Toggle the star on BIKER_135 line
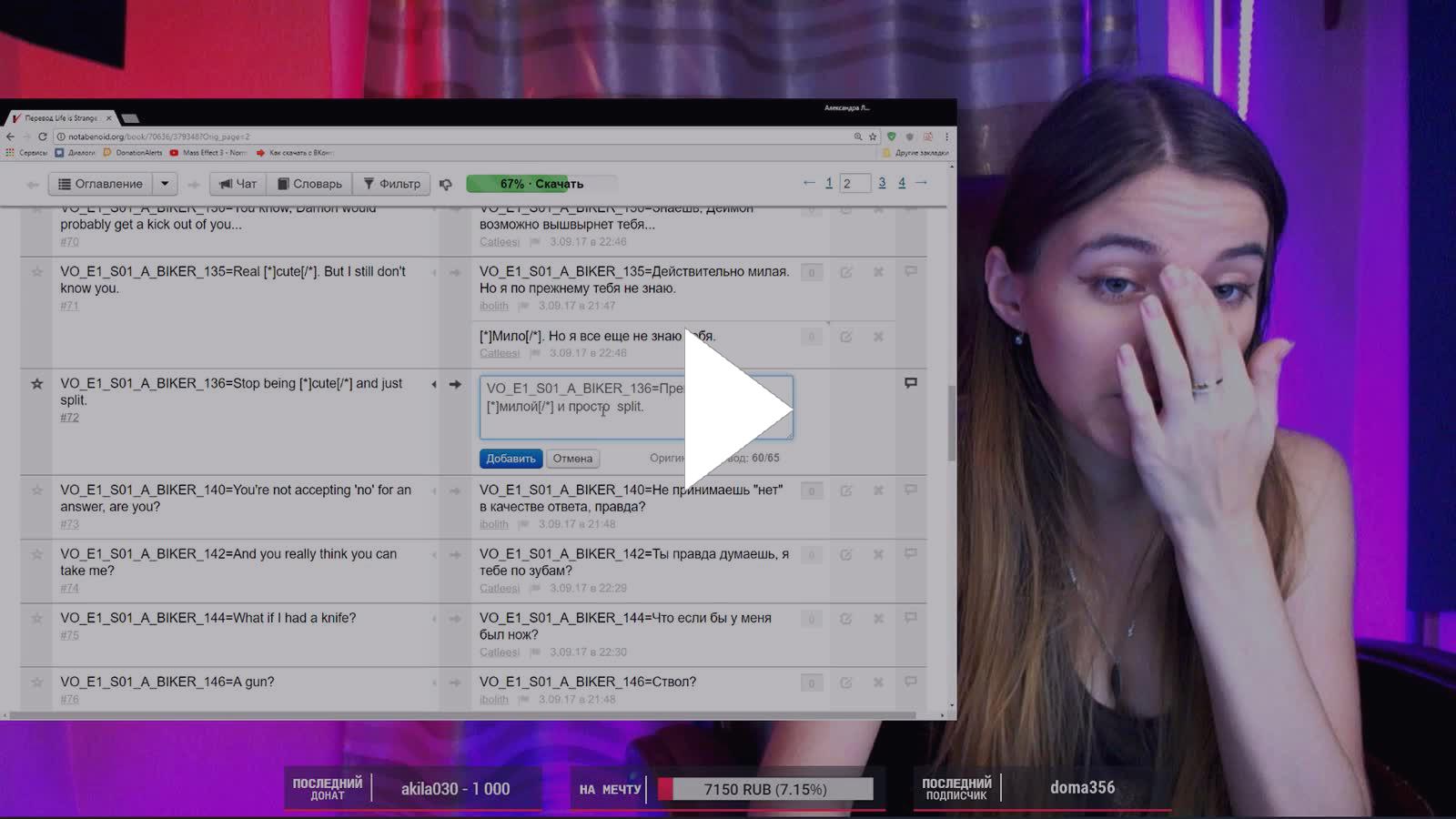1456x819 pixels. (x=37, y=272)
